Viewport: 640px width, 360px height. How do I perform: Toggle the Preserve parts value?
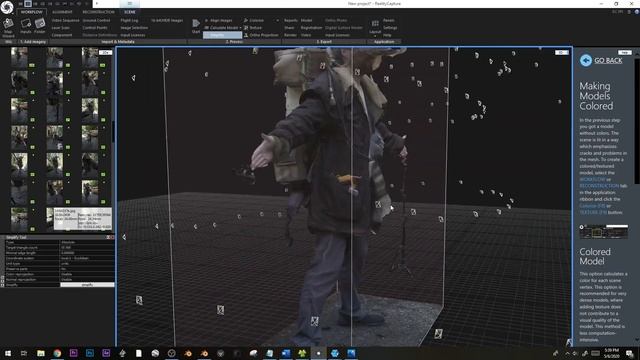(x=87, y=269)
